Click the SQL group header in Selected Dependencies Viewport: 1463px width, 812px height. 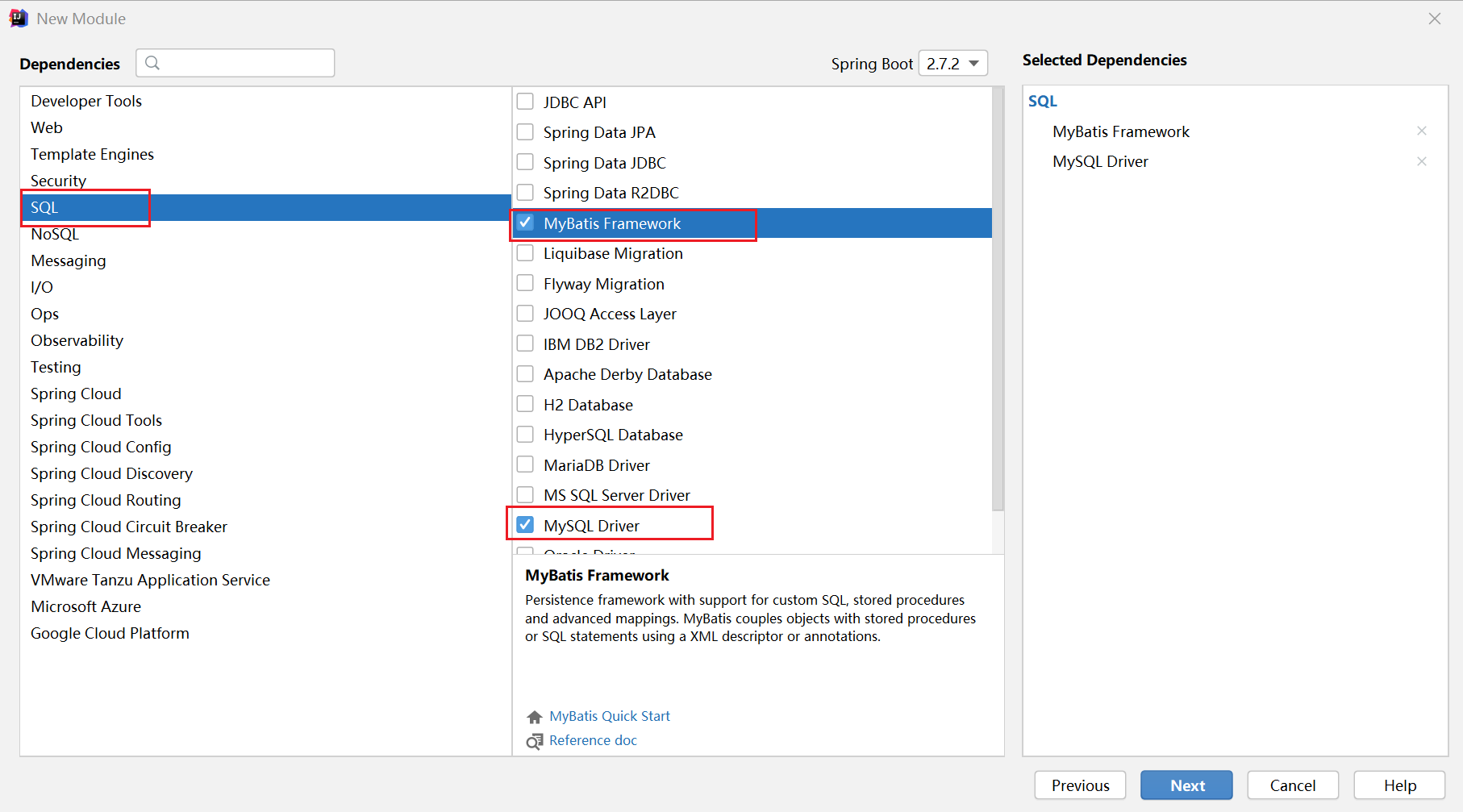coord(1043,101)
